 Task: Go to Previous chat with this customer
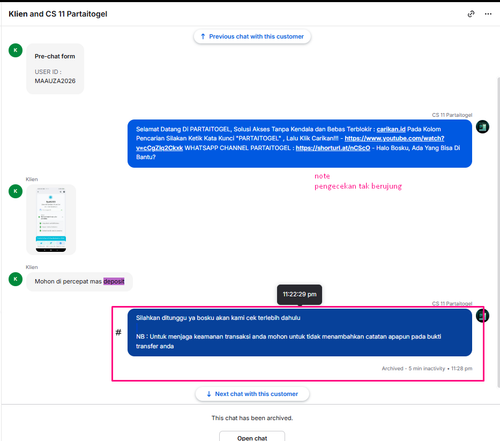[x=252, y=36]
